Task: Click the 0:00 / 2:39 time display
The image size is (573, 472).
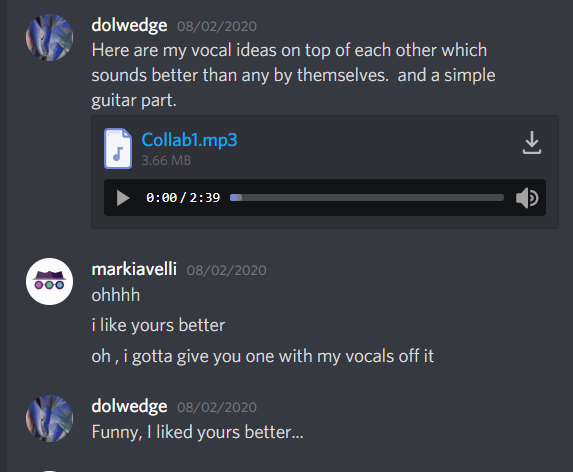Action: pyautogui.click(x=183, y=198)
